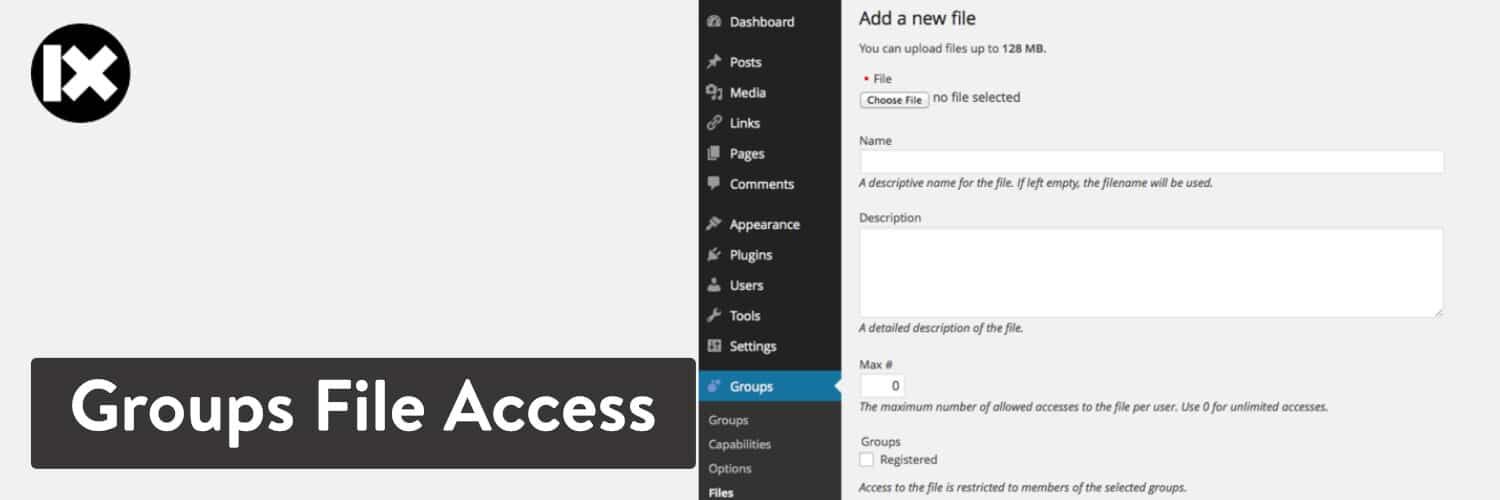This screenshot has height=500, width=1500.
Task: Click the Appearance paintbrush icon
Action: pos(714,224)
